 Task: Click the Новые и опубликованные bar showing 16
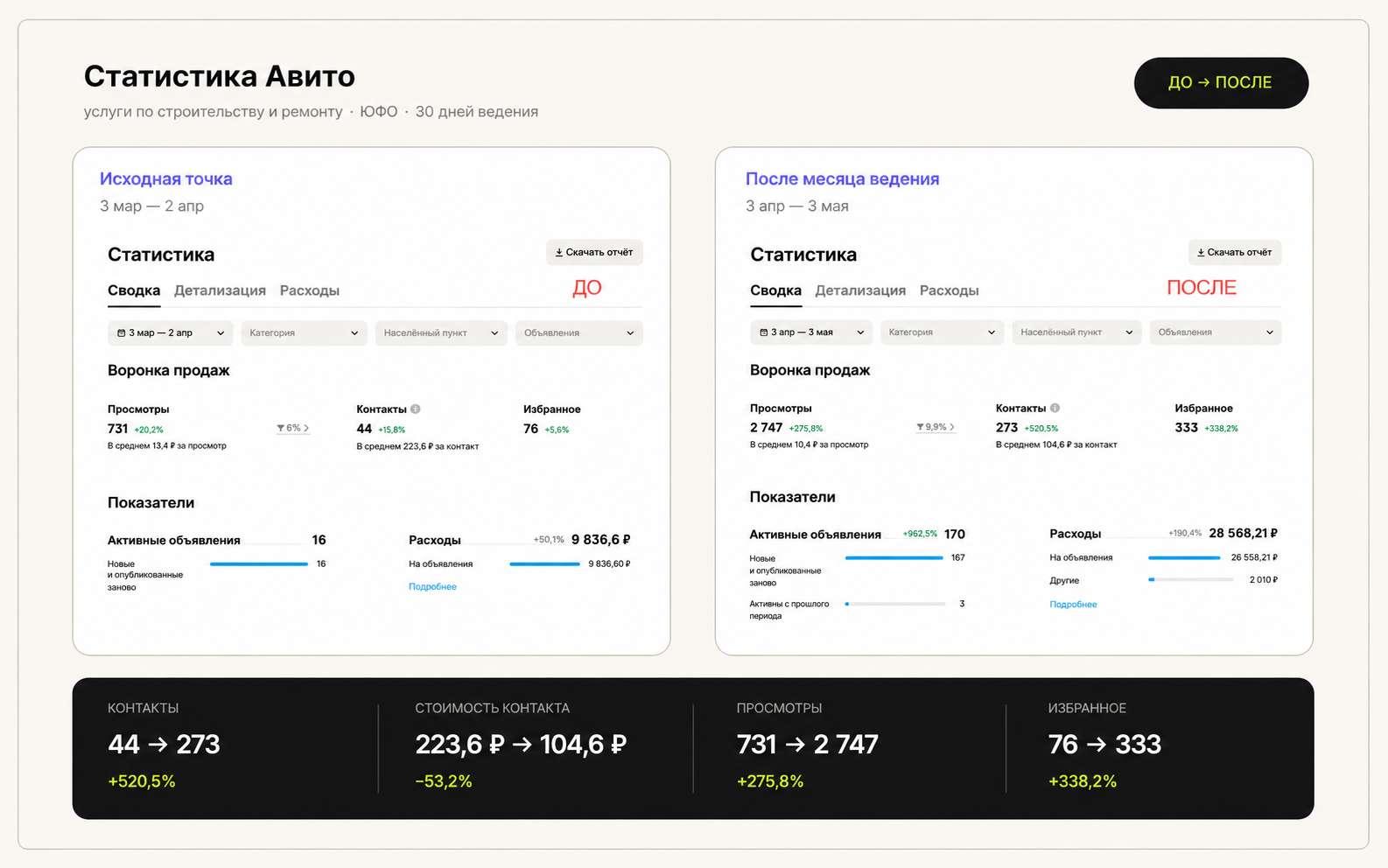259,563
